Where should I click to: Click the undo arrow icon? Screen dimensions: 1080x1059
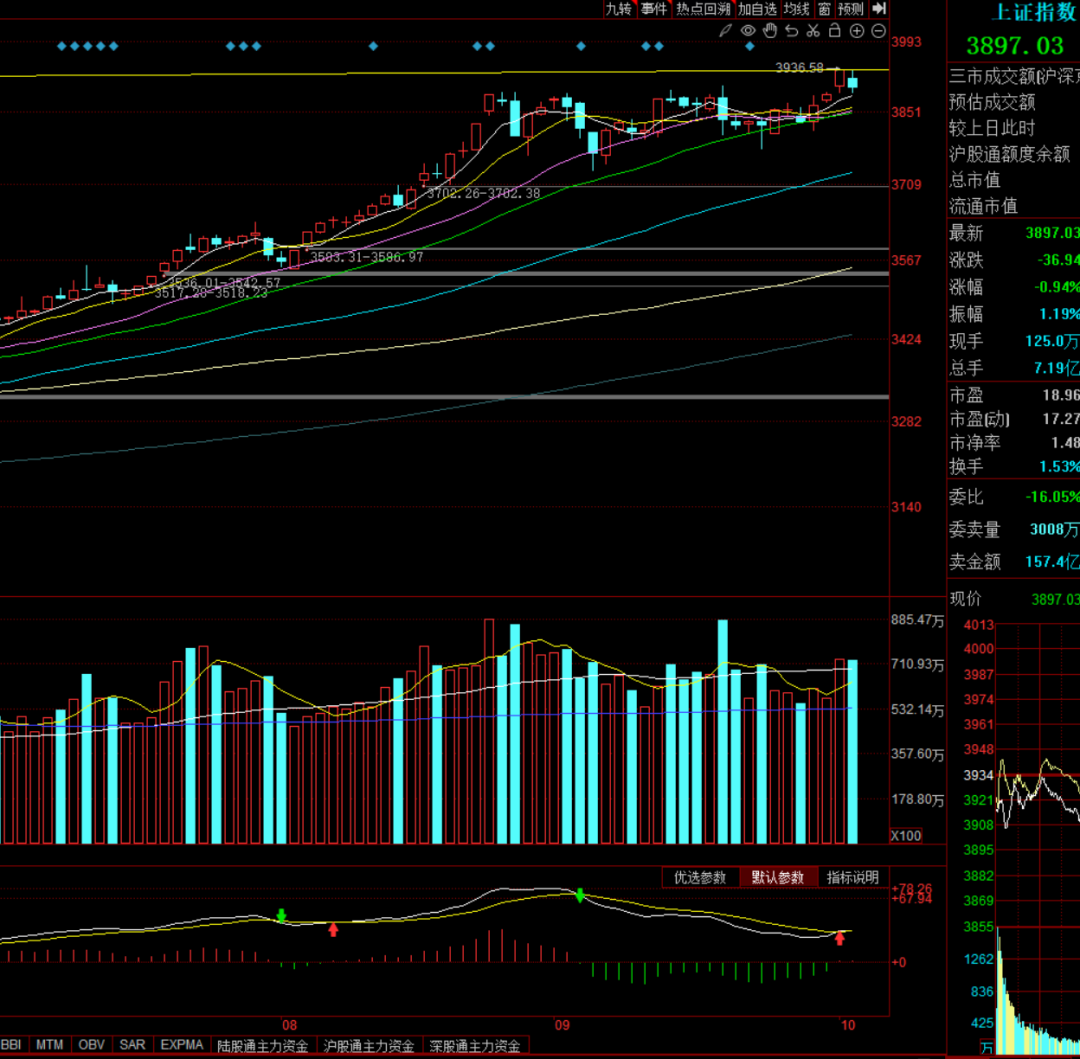tap(792, 31)
